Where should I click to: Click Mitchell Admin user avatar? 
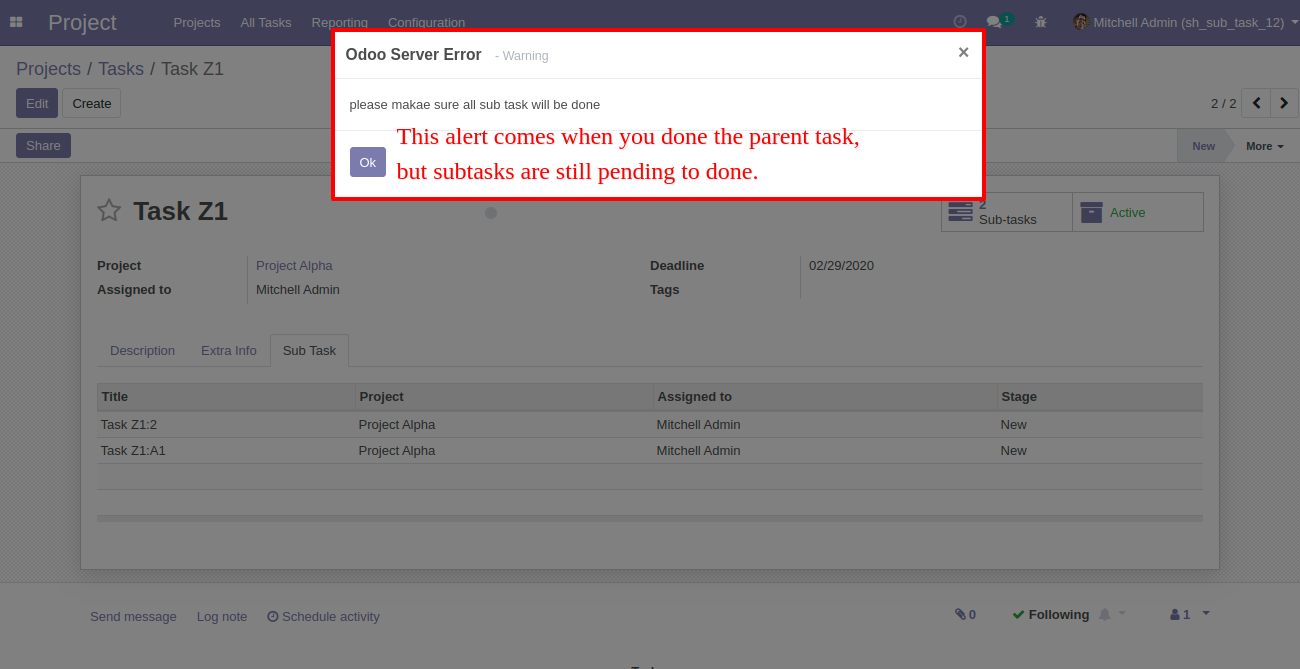(1081, 21)
